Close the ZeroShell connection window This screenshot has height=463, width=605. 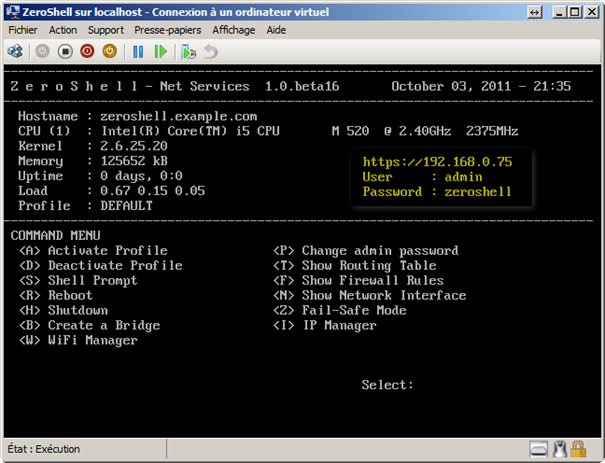591,12
